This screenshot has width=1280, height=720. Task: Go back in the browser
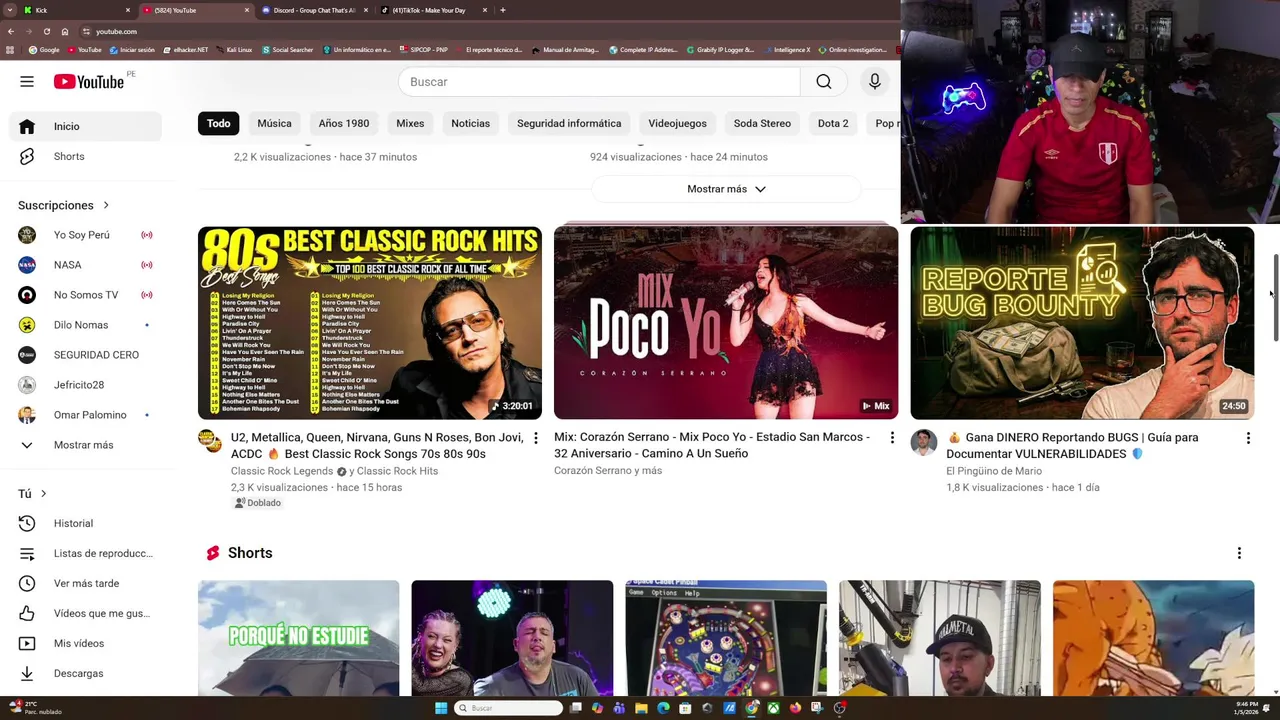pyautogui.click(x=11, y=31)
